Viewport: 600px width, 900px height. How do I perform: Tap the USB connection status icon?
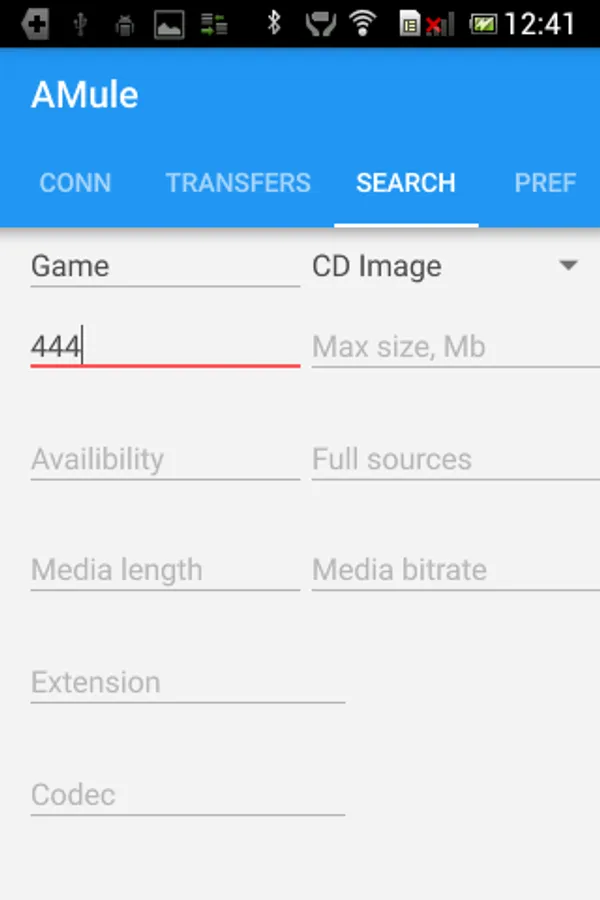pyautogui.click(x=80, y=24)
